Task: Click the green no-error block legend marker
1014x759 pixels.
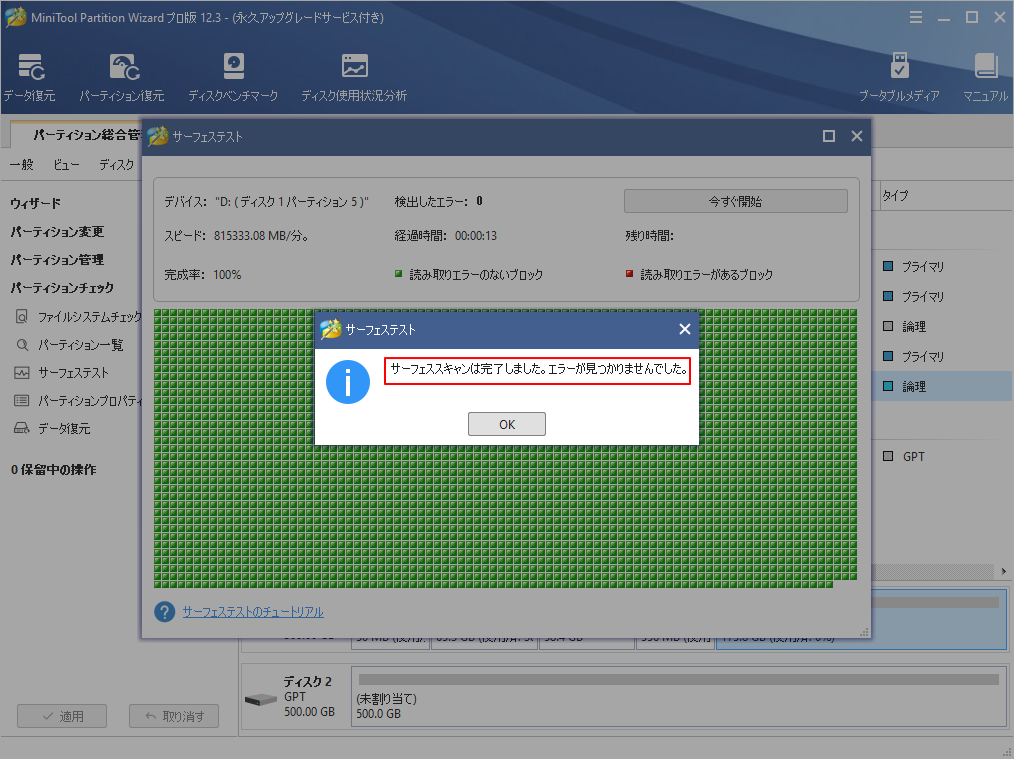Action: 398,274
